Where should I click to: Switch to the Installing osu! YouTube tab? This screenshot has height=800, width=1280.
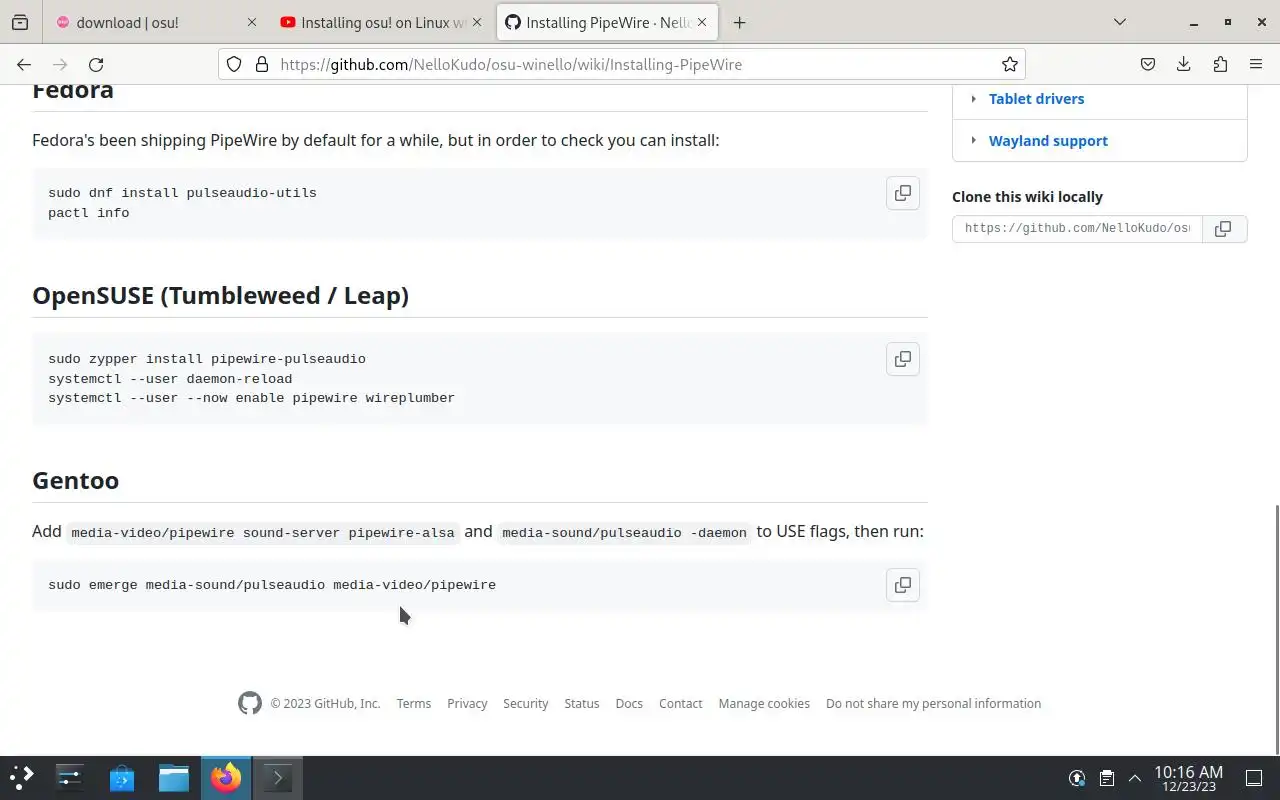[x=382, y=22]
